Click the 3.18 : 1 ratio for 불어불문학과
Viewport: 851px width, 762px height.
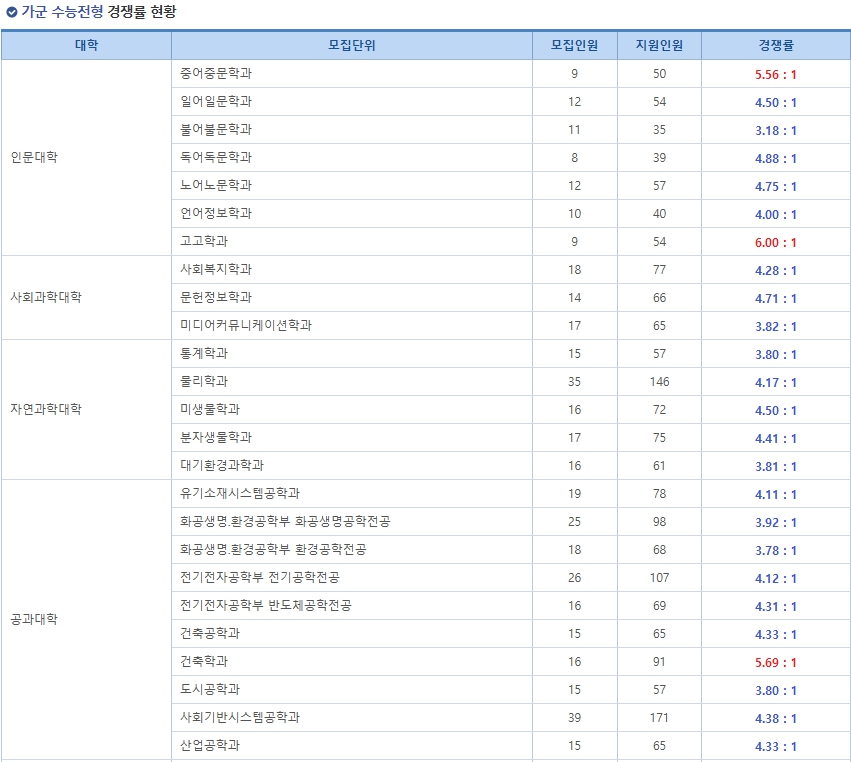776,131
